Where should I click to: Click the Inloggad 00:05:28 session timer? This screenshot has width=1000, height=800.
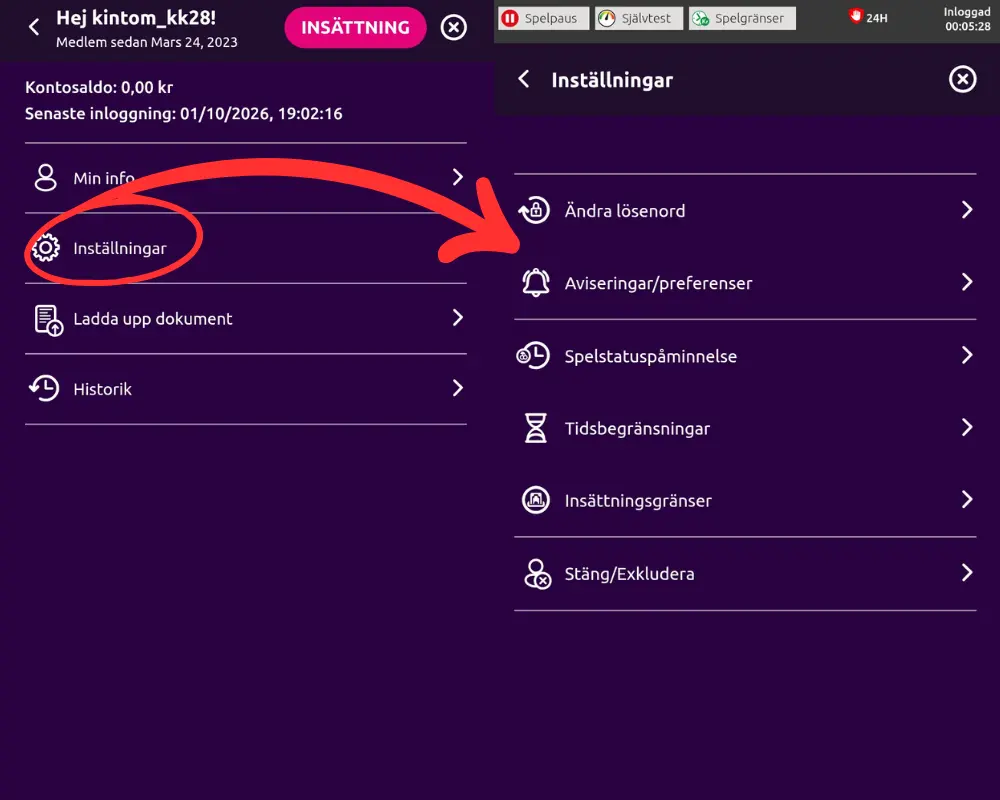[x=967, y=19]
